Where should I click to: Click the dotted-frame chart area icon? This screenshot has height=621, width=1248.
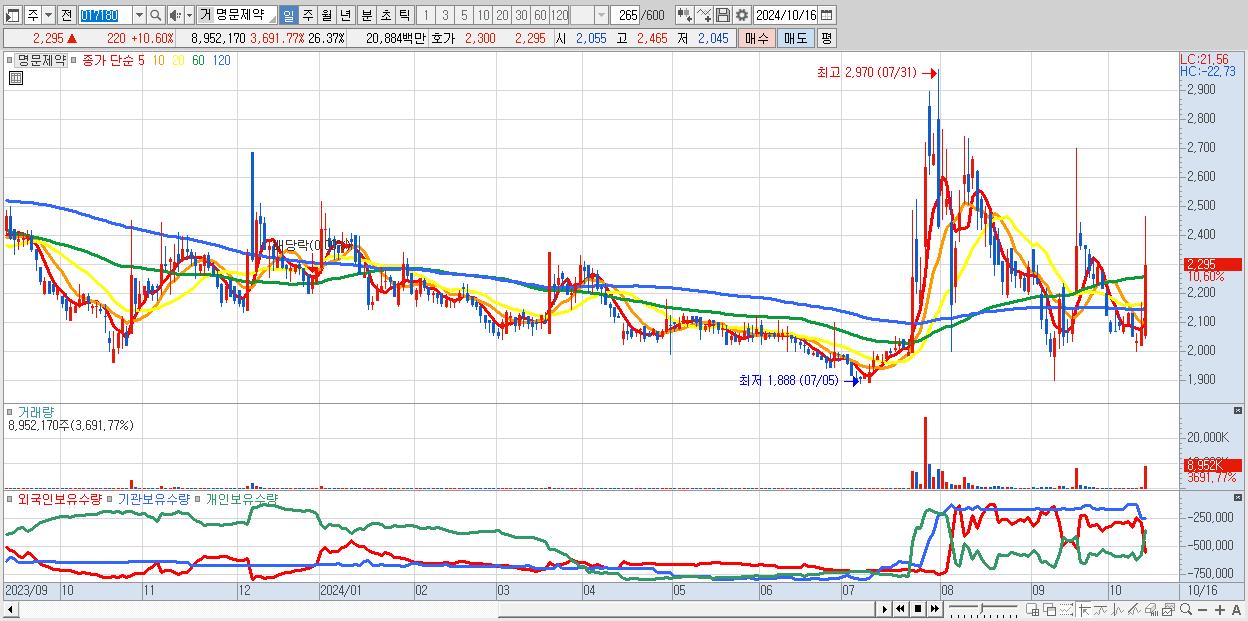(x=1067, y=610)
